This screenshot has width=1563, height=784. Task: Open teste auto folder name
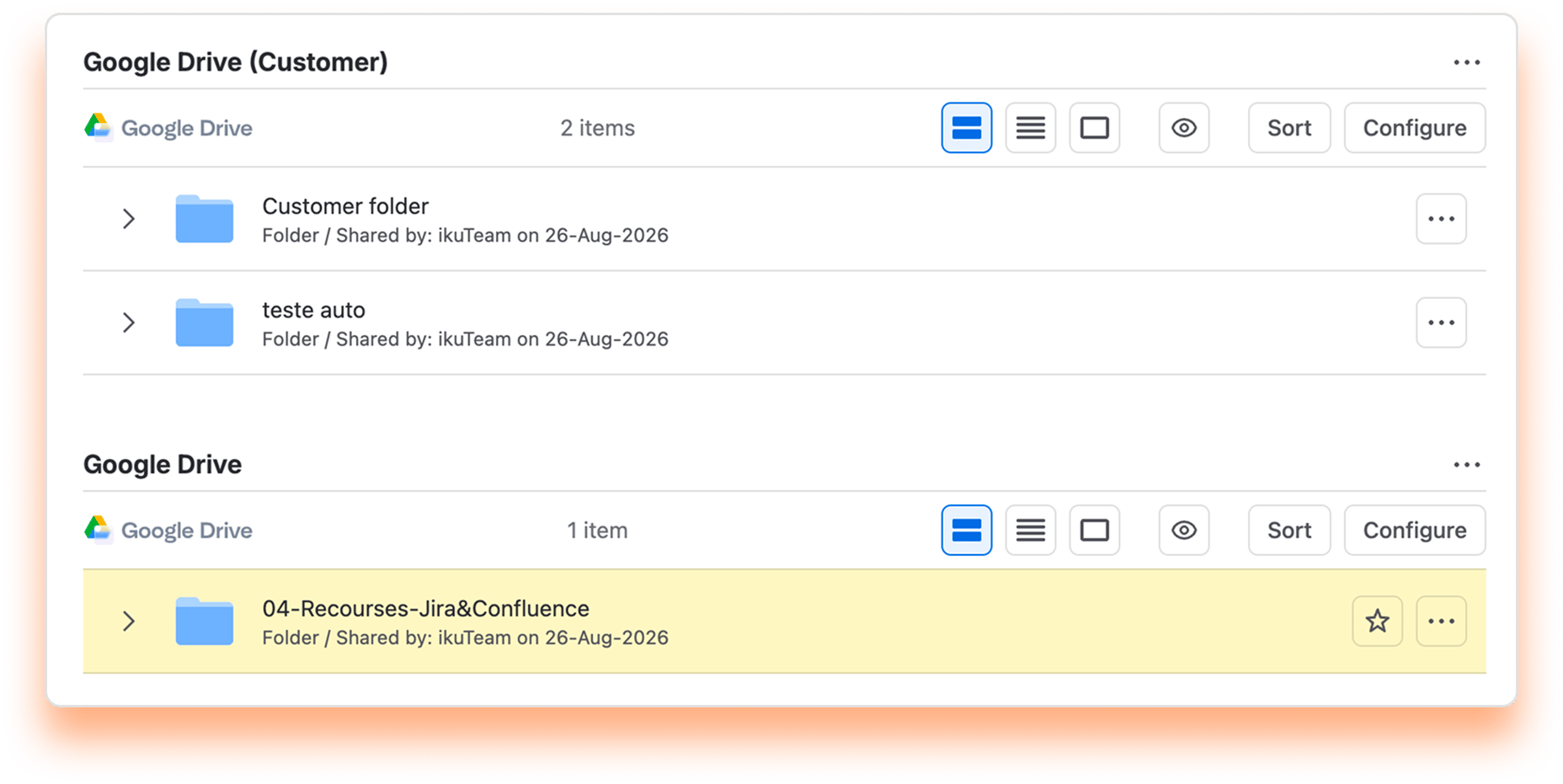point(313,310)
